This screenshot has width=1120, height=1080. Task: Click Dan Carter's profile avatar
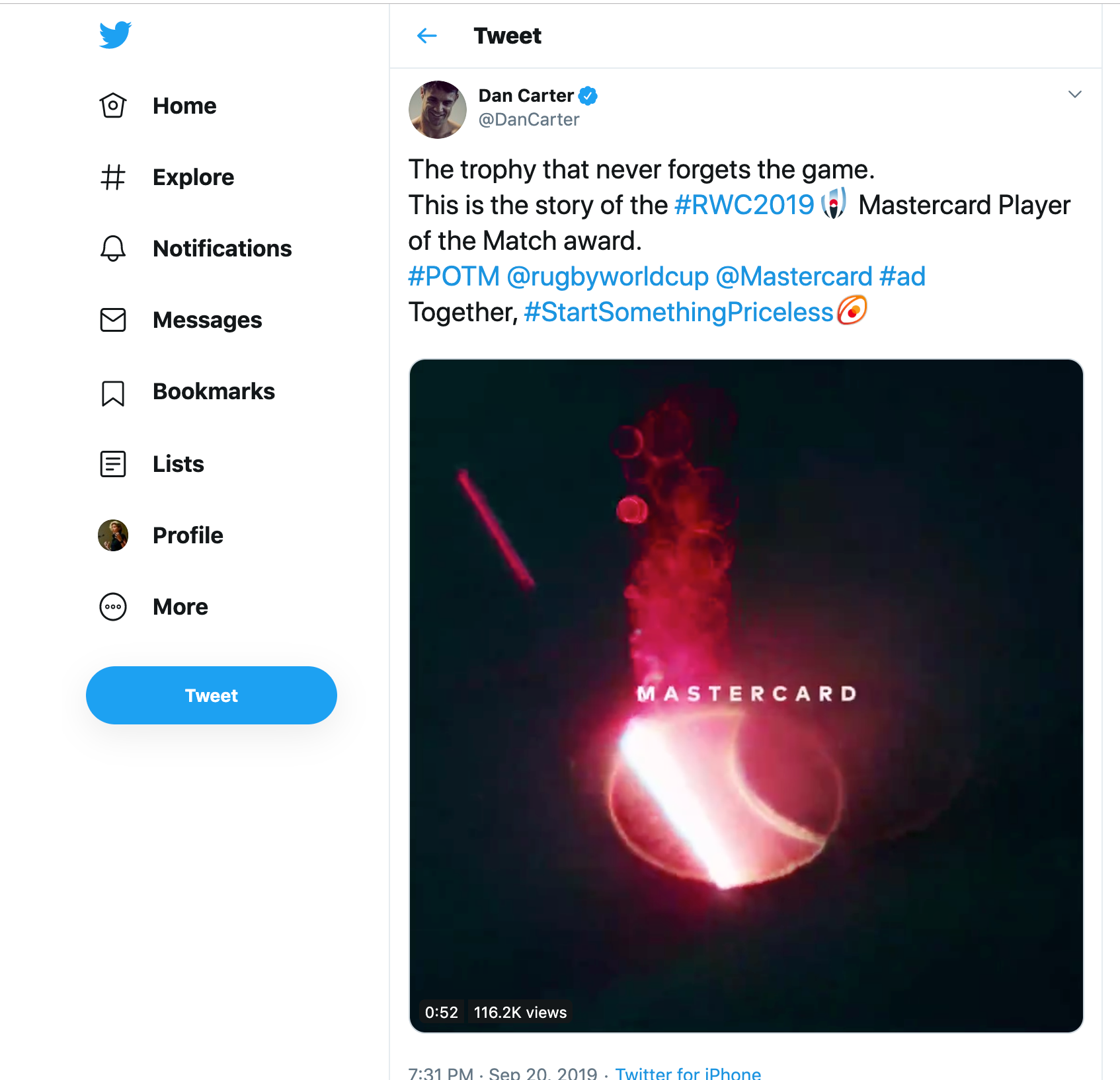pyautogui.click(x=438, y=110)
